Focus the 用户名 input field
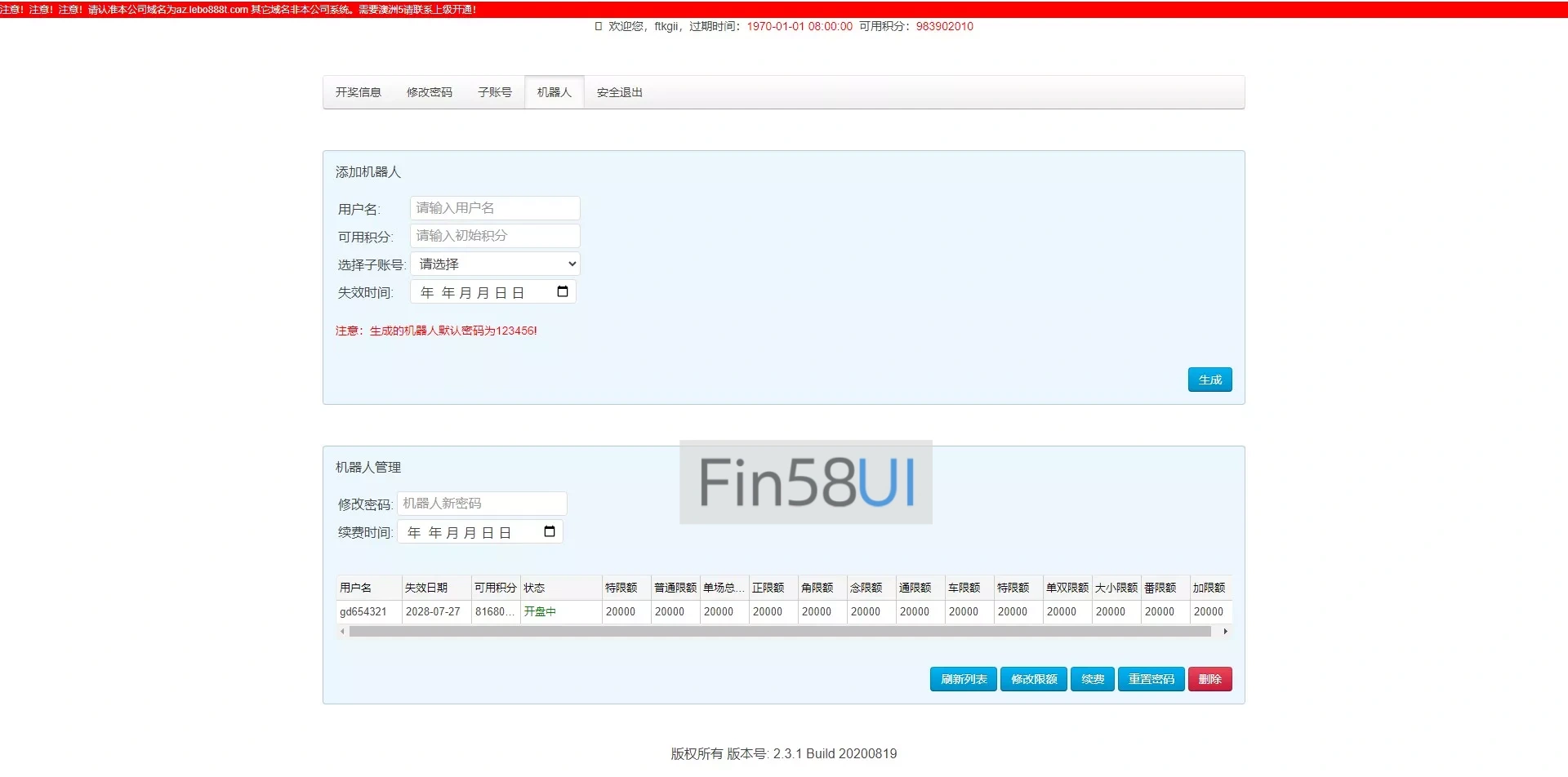1568x777 pixels. click(495, 208)
